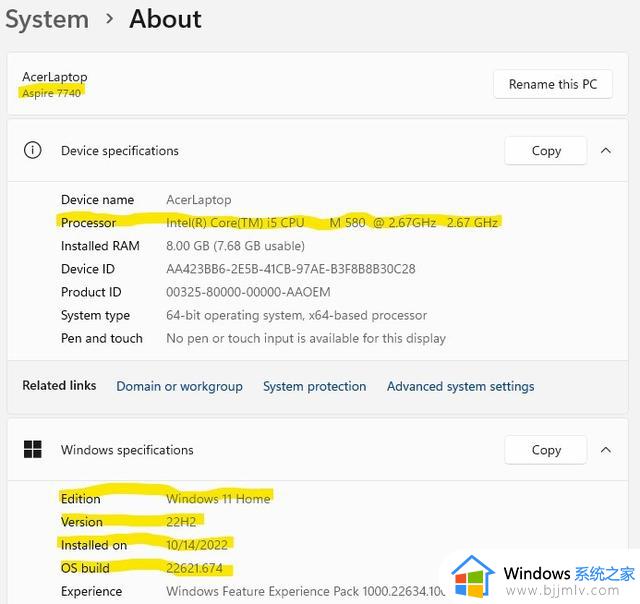Viewport: 640px width, 604px height.
Task: Go back to System in breadcrumb
Action: point(47,19)
